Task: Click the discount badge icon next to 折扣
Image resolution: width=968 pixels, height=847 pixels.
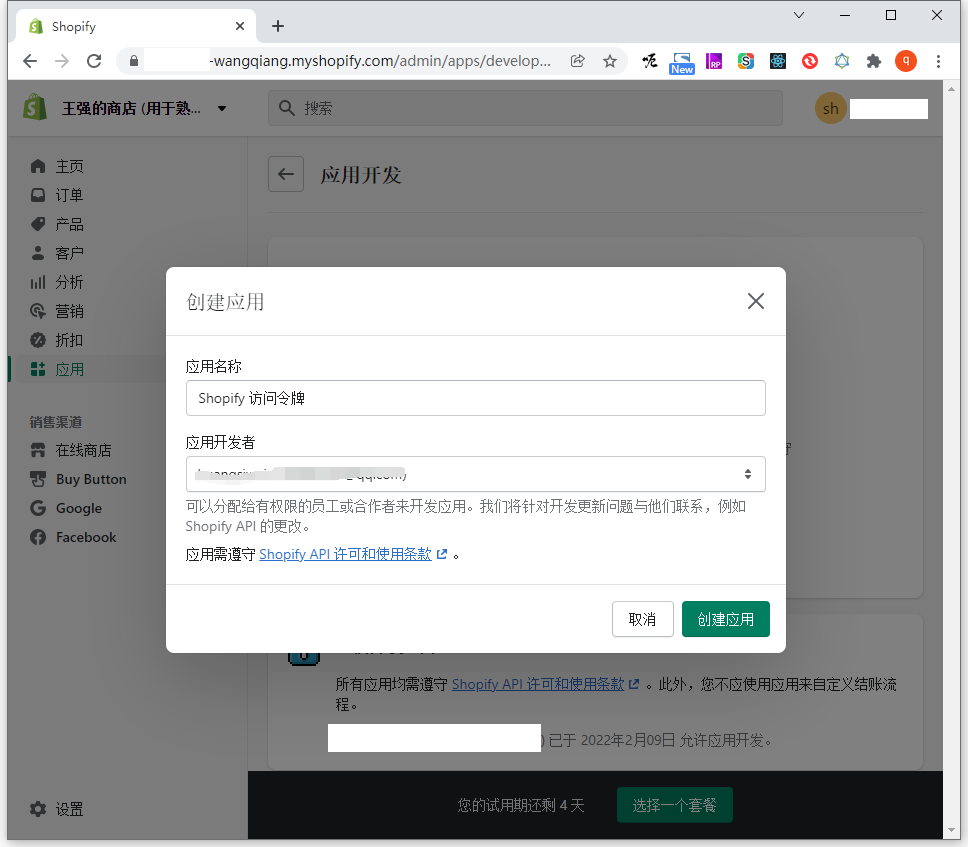Action: click(x=38, y=340)
